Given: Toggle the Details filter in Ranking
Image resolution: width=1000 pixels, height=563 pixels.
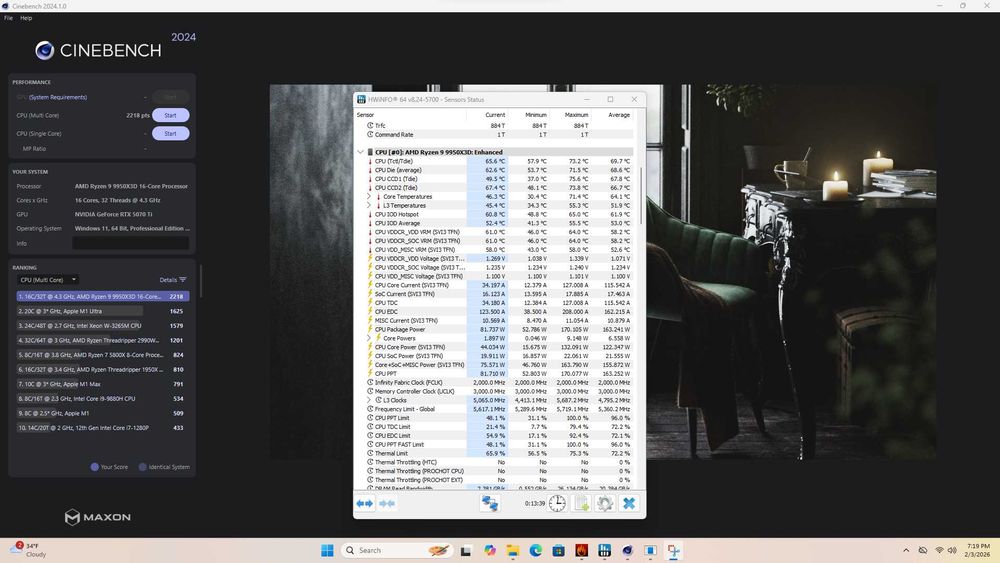Looking at the screenshot, I should (x=173, y=280).
